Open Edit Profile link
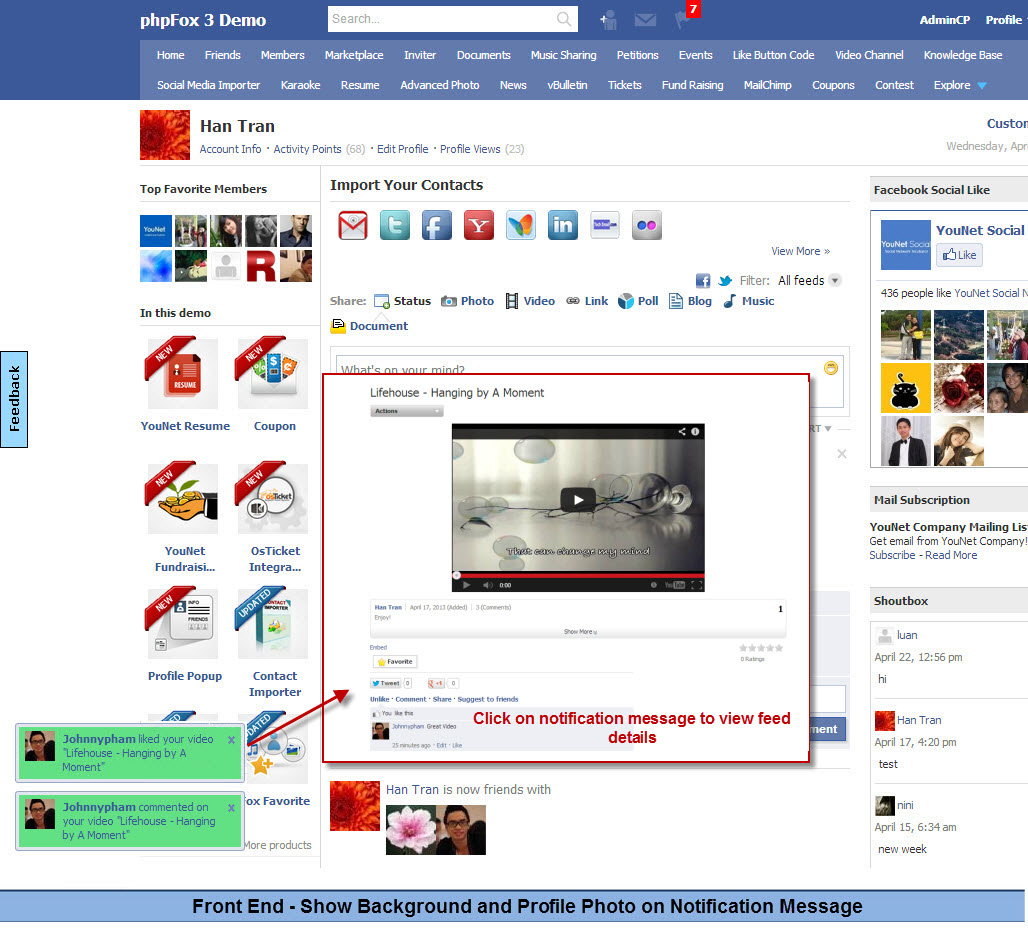 point(403,149)
